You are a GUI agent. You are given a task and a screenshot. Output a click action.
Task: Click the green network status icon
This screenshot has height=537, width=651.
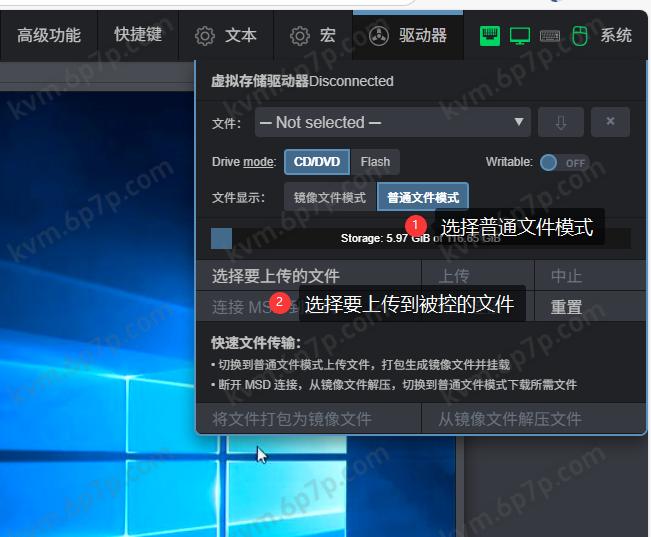tap(490, 36)
